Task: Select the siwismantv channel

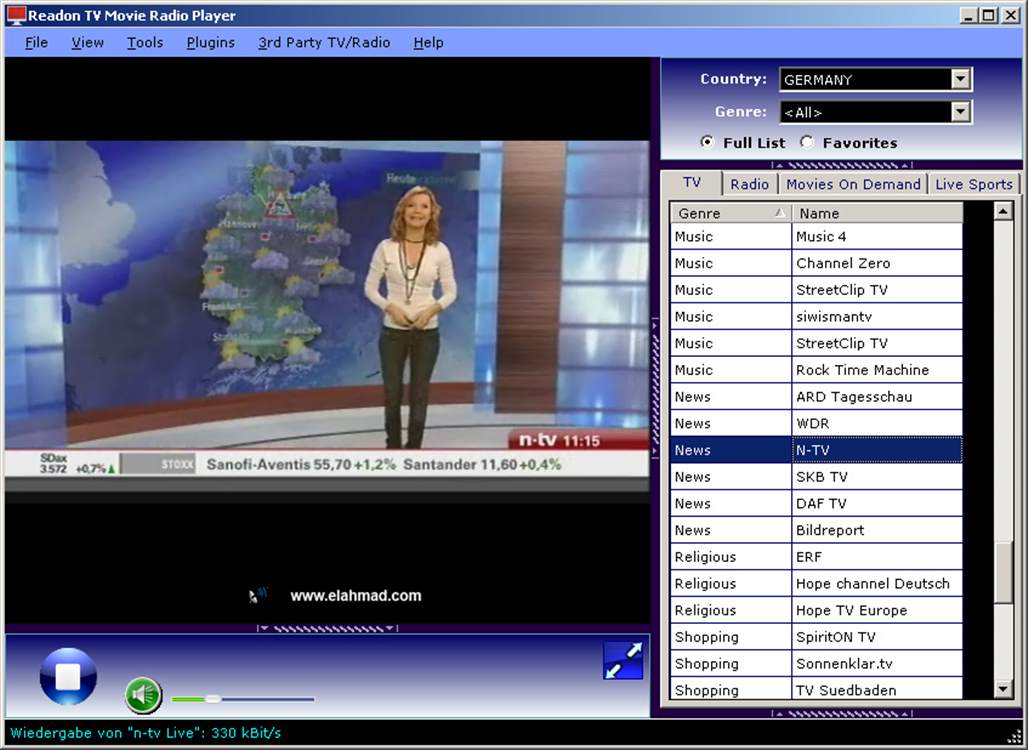Action: click(816, 317)
